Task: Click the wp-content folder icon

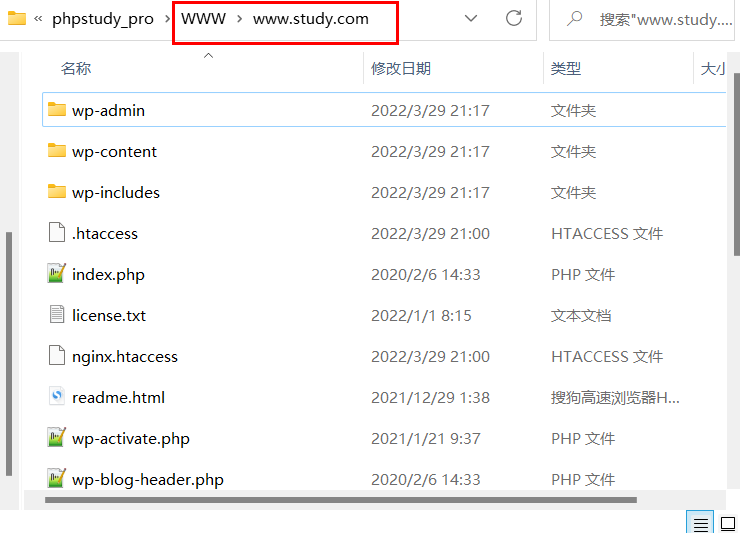Action: [57, 151]
